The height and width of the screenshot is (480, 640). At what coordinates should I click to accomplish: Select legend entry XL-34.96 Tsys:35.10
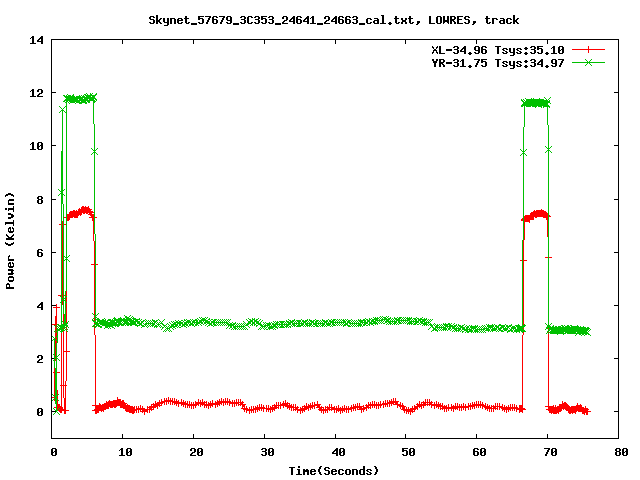pyautogui.click(x=498, y=50)
